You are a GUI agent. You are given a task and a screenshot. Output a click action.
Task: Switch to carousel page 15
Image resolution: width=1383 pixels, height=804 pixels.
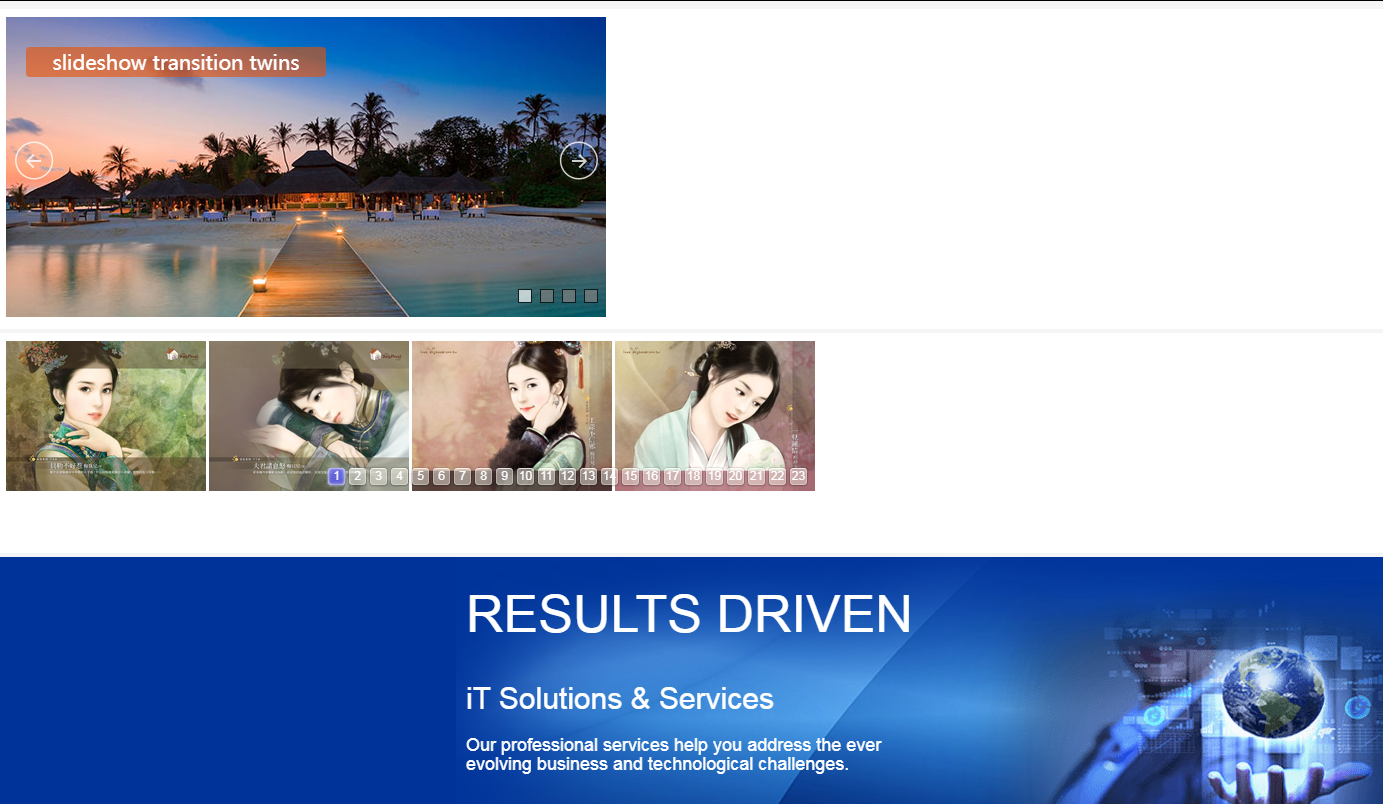[x=631, y=476]
